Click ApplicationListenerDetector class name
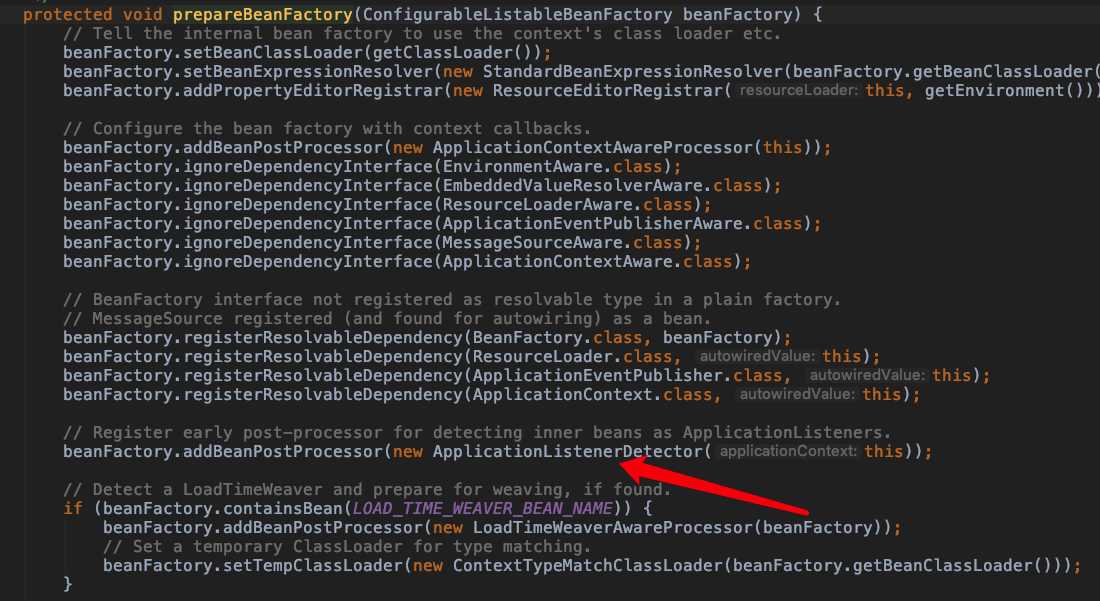The image size is (1100, 601). 567,451
